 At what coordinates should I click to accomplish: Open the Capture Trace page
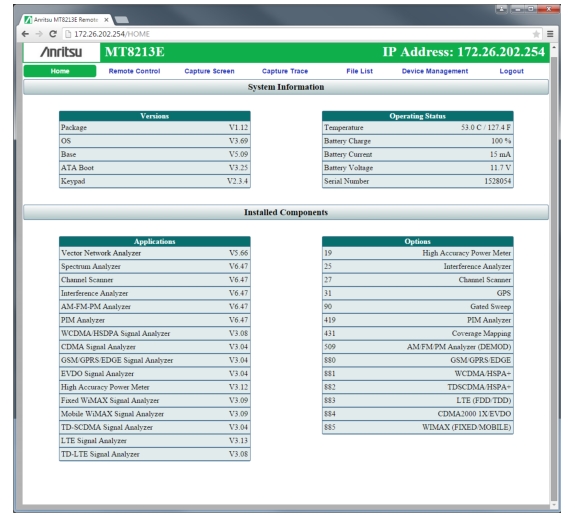[285, 71]
